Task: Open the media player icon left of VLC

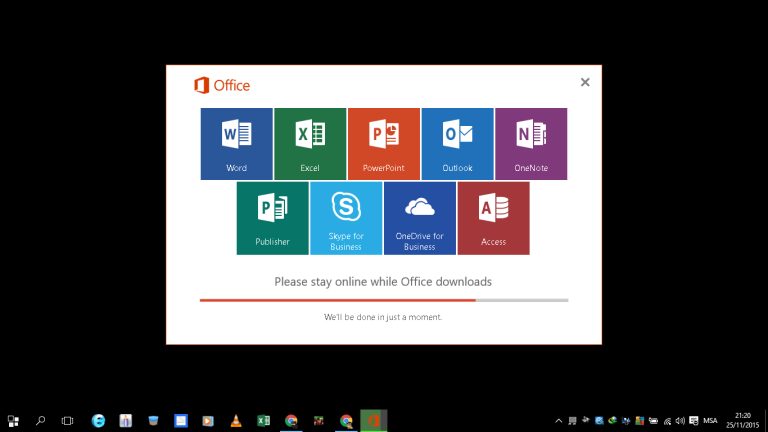Action: [x=208, y=421]
